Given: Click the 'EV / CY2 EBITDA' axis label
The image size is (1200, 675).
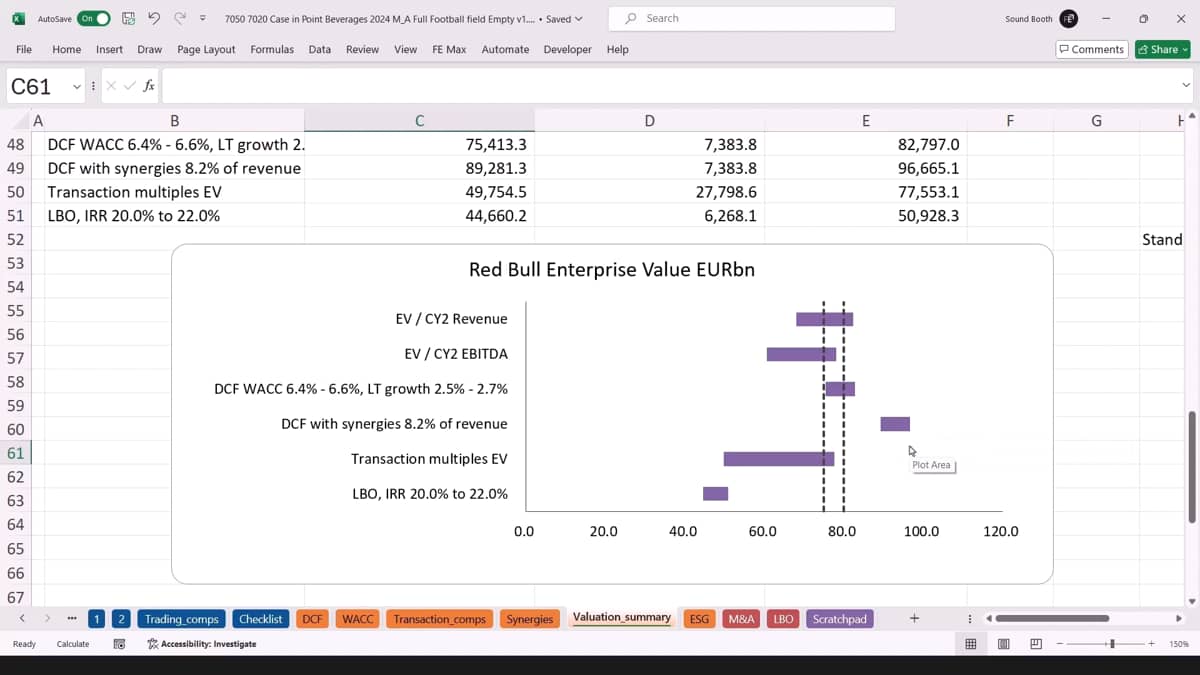Looking at the screenshot, I should point(456,354).
